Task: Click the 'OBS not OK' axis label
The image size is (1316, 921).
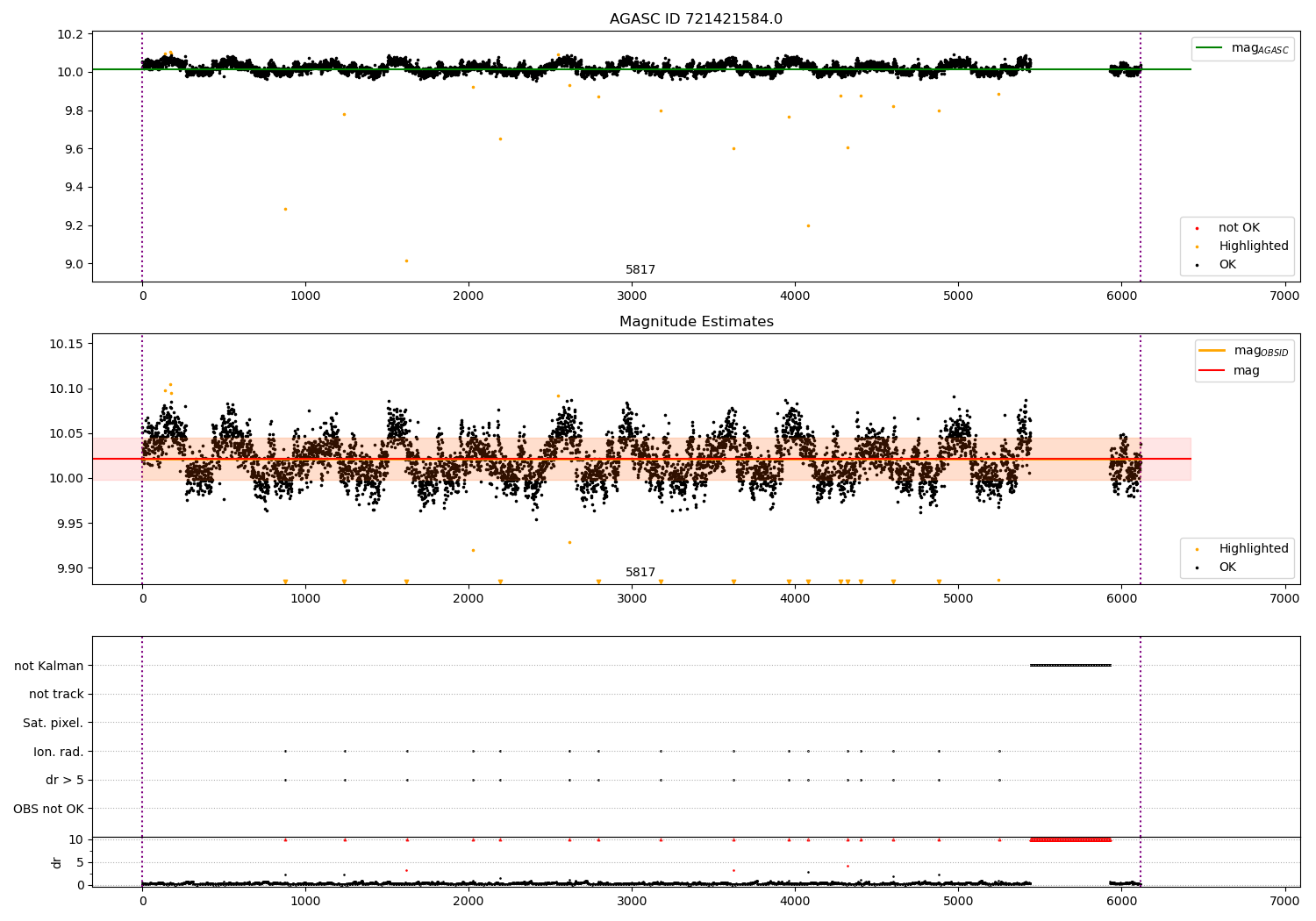Action: coord(49,809)
